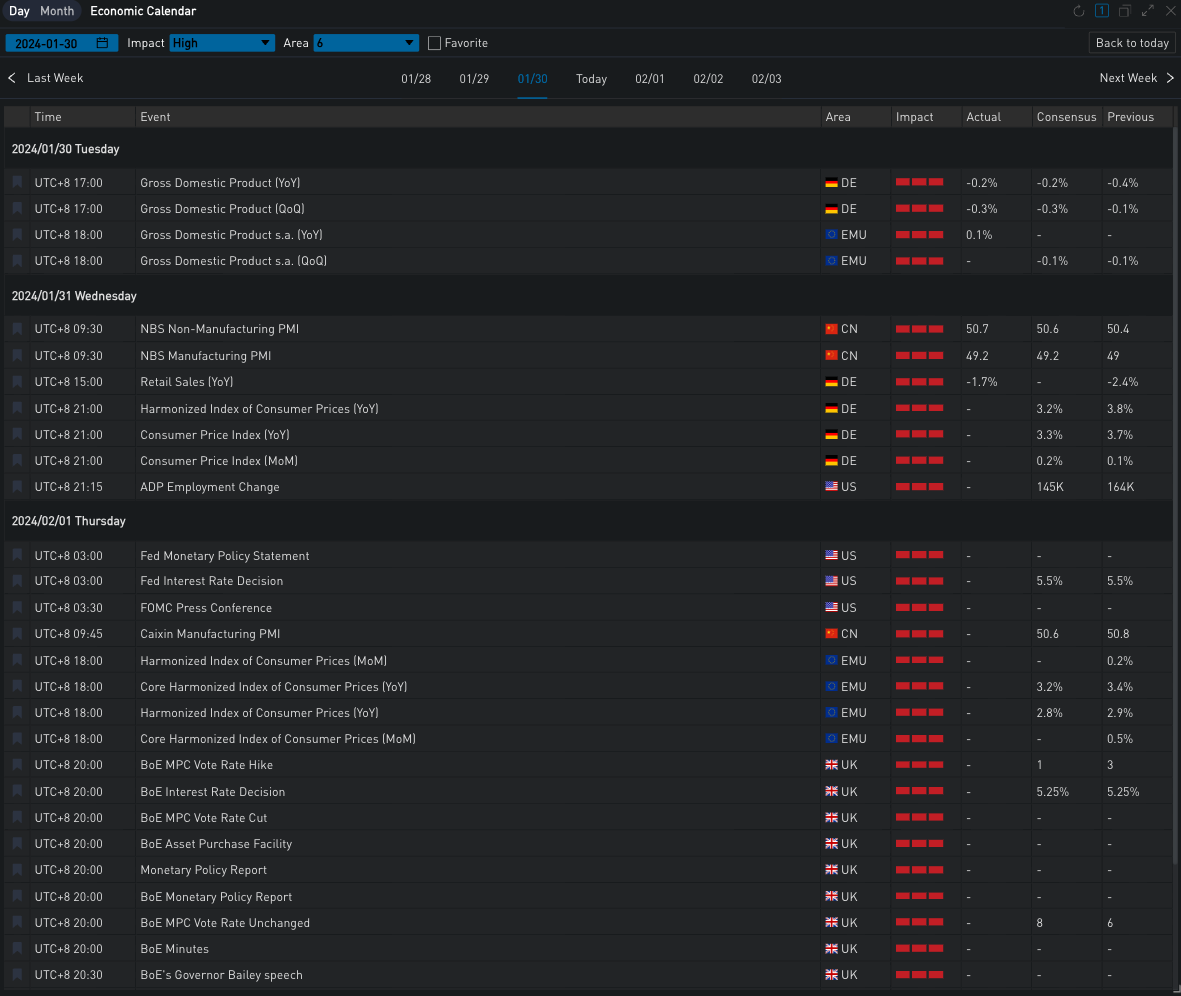Click the pop-out window icon
This screenshot has width=1181, height=996.
click(1125, 12)
